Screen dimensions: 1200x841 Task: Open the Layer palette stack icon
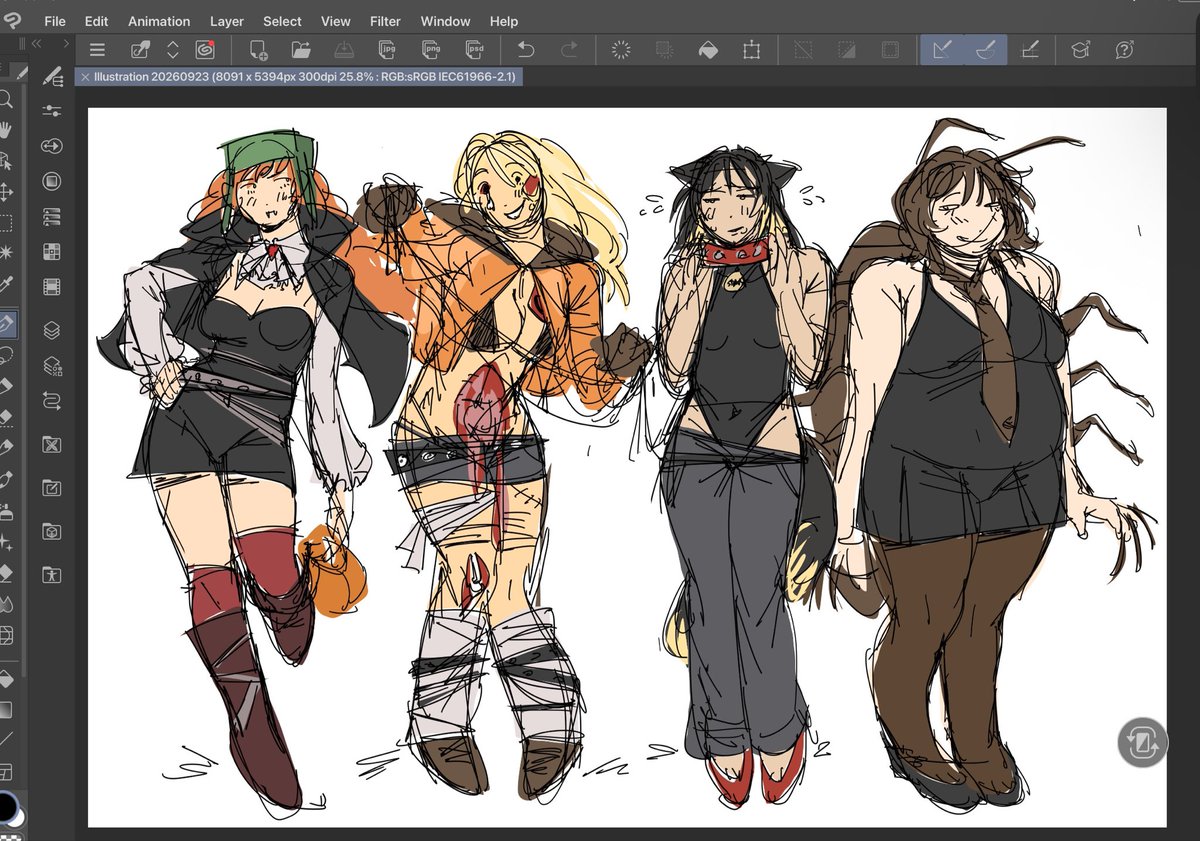(52, 330)
